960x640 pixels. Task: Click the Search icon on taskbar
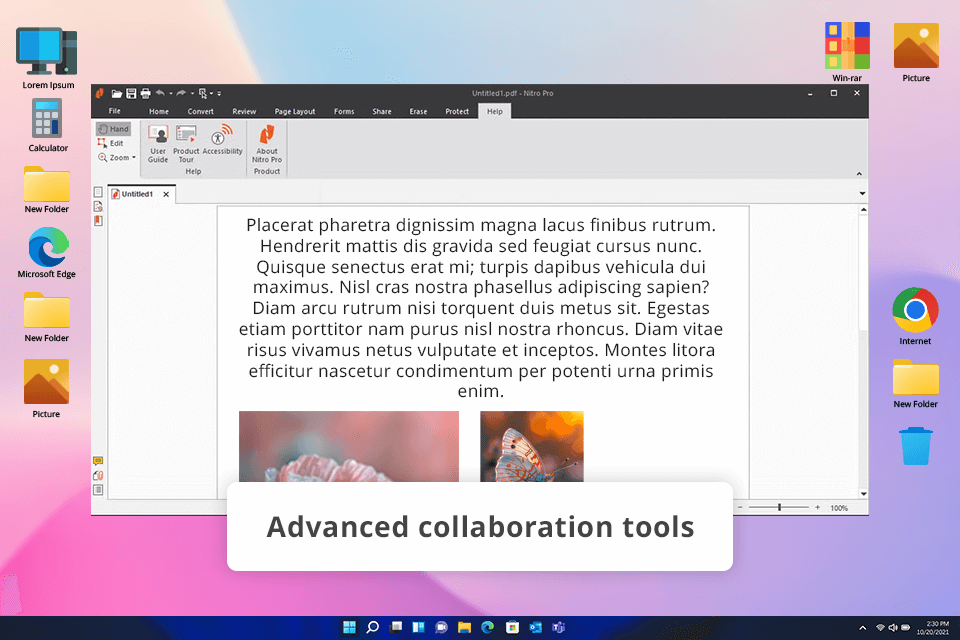tap(372, 627)
